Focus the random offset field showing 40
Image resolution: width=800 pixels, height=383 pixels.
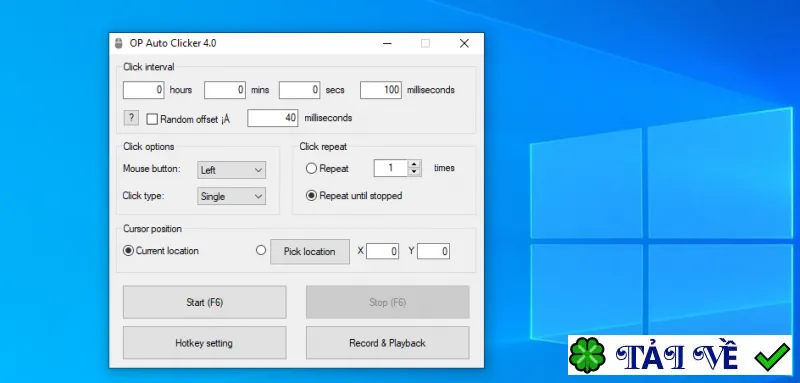pyautogui.click(x=273, y=118)
